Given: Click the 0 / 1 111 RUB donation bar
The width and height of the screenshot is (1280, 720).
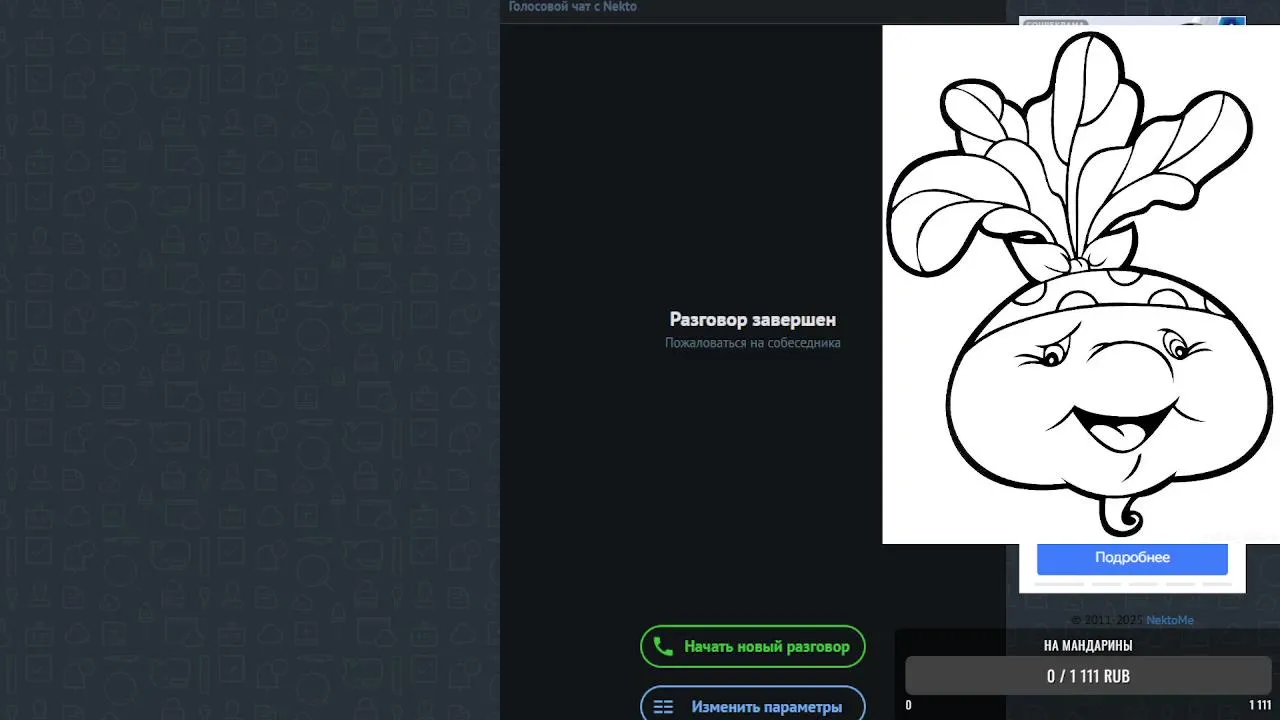Looking at the screenshot, I should [1088, 676].
